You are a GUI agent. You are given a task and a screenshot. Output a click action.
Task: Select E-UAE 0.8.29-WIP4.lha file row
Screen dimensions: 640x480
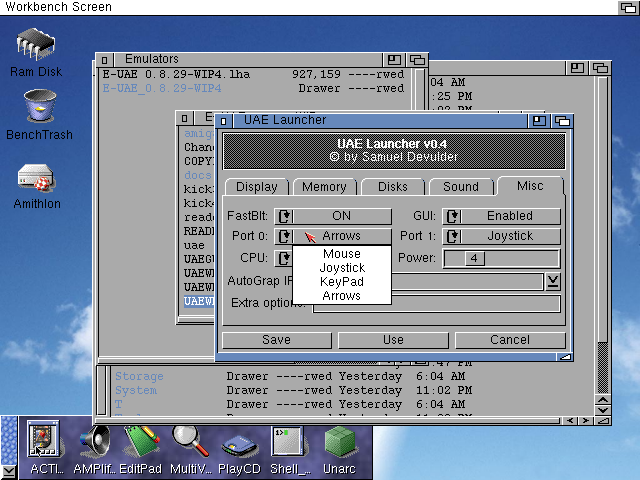[253, 74]
